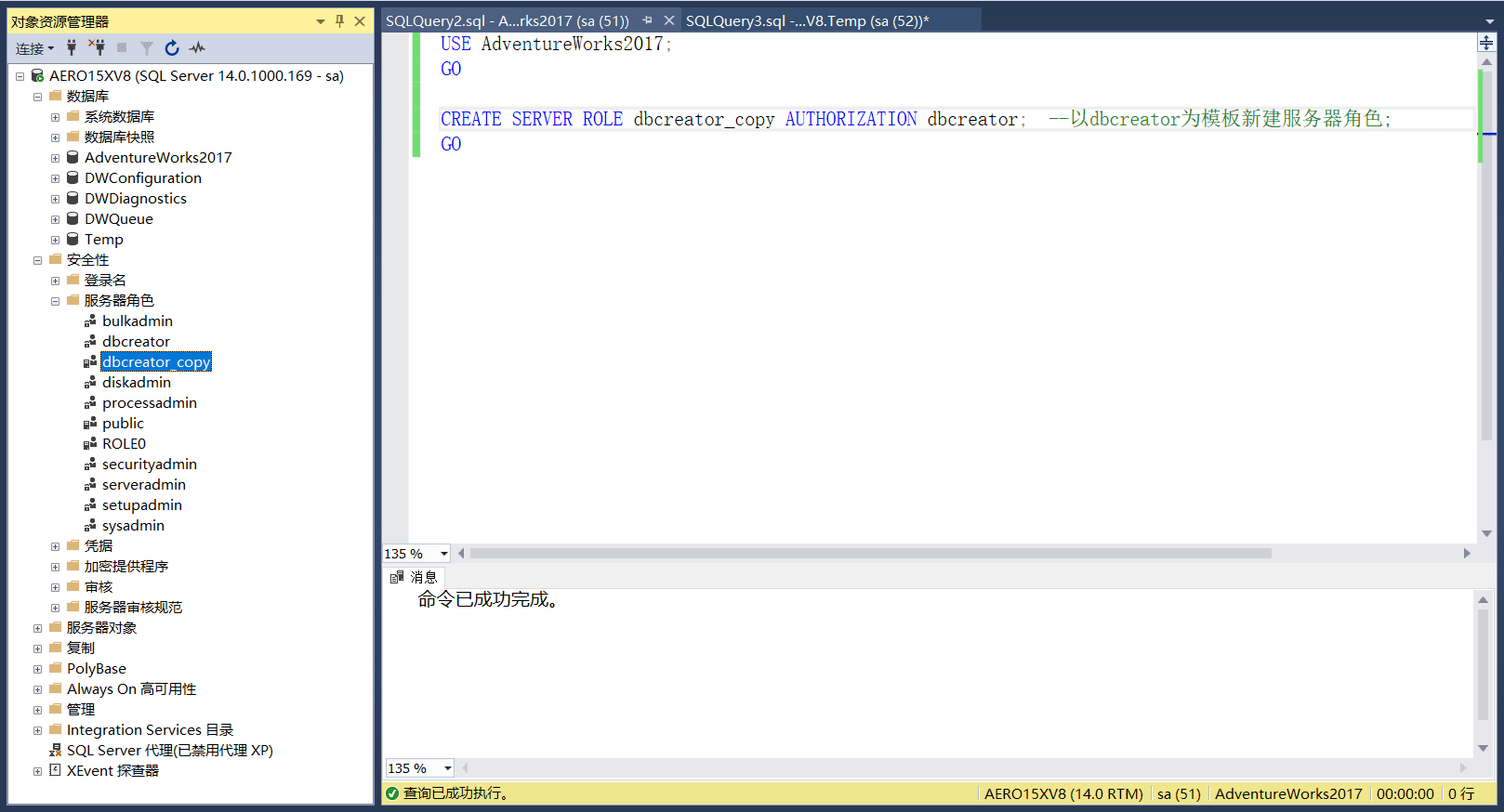Open the messages pane zoom dropdown
1504x812 pixels.
(448, 768)
